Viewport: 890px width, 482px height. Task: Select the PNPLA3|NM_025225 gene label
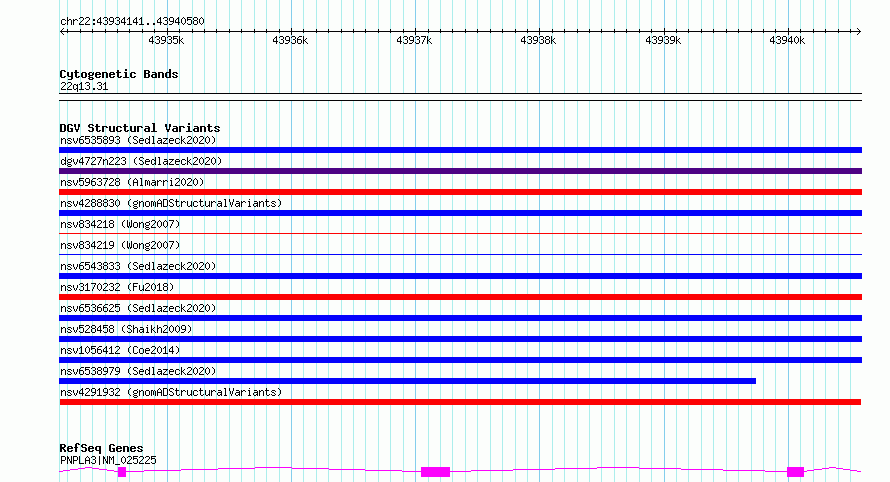(108, 460)
